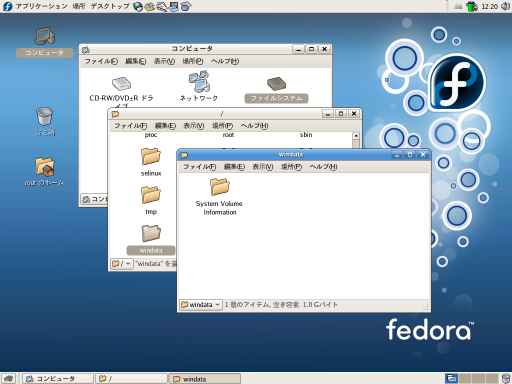Launch the web browser globe icon
The height and width of the screenshot is (384, 512).
[138, 6]
